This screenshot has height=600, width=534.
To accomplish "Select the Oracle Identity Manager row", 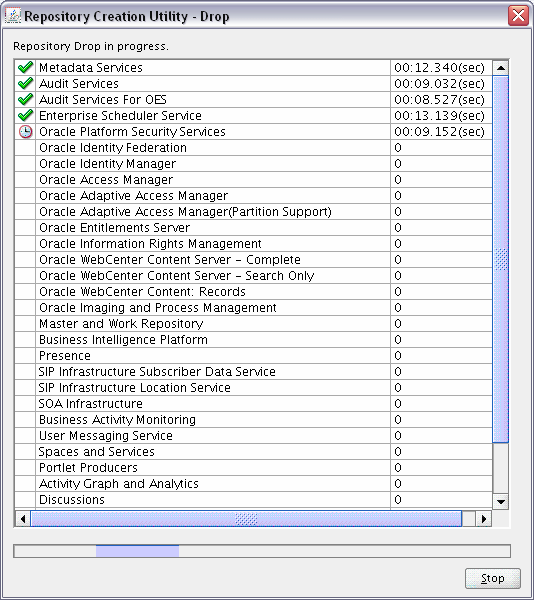I will [253, 164].
